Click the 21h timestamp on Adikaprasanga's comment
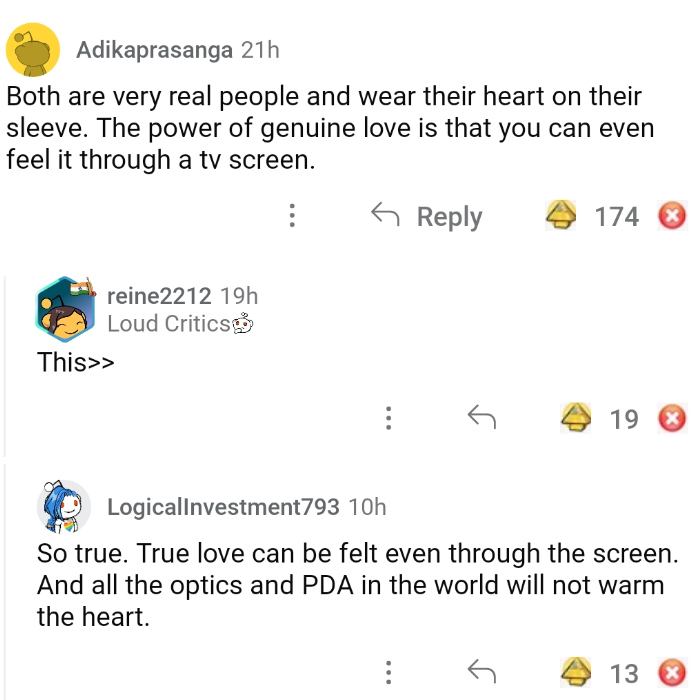This screenshot has width=694, height=700. (260, 49)
